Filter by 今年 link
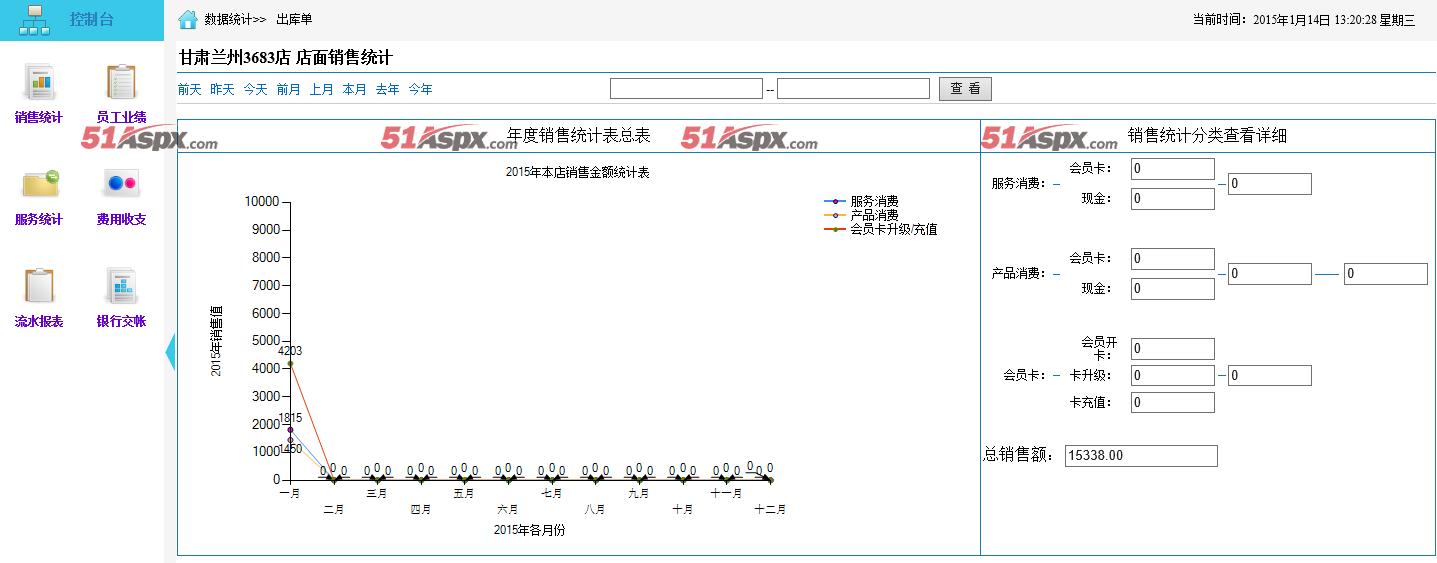 (x=420, y=89)
